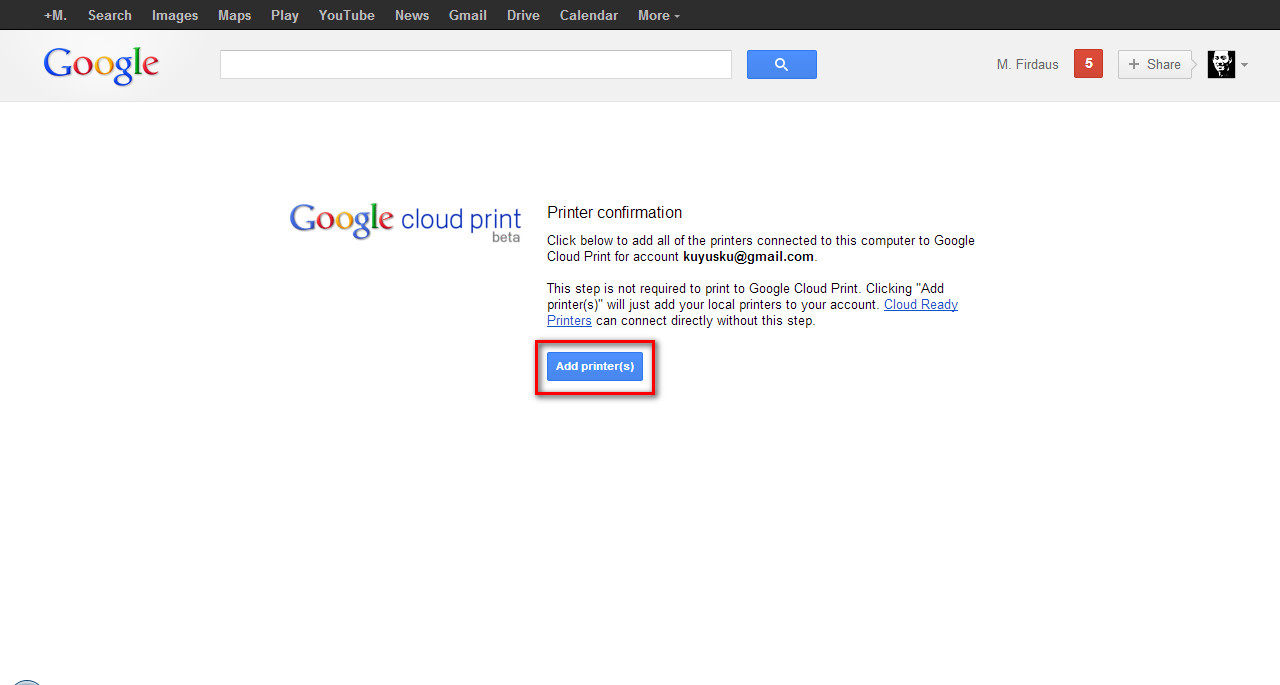Open Drive from the top bar
Viewport: 1280px width, 685px height.
tap(523, 15)
